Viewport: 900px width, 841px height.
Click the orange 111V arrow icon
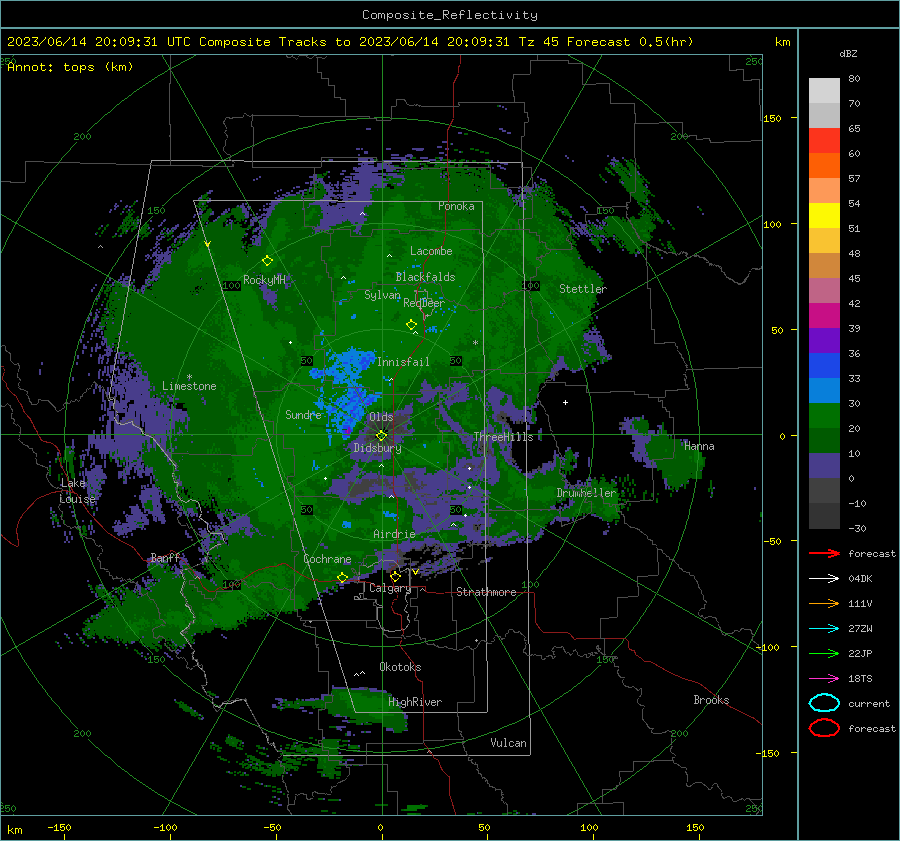(x=824, y=603)
